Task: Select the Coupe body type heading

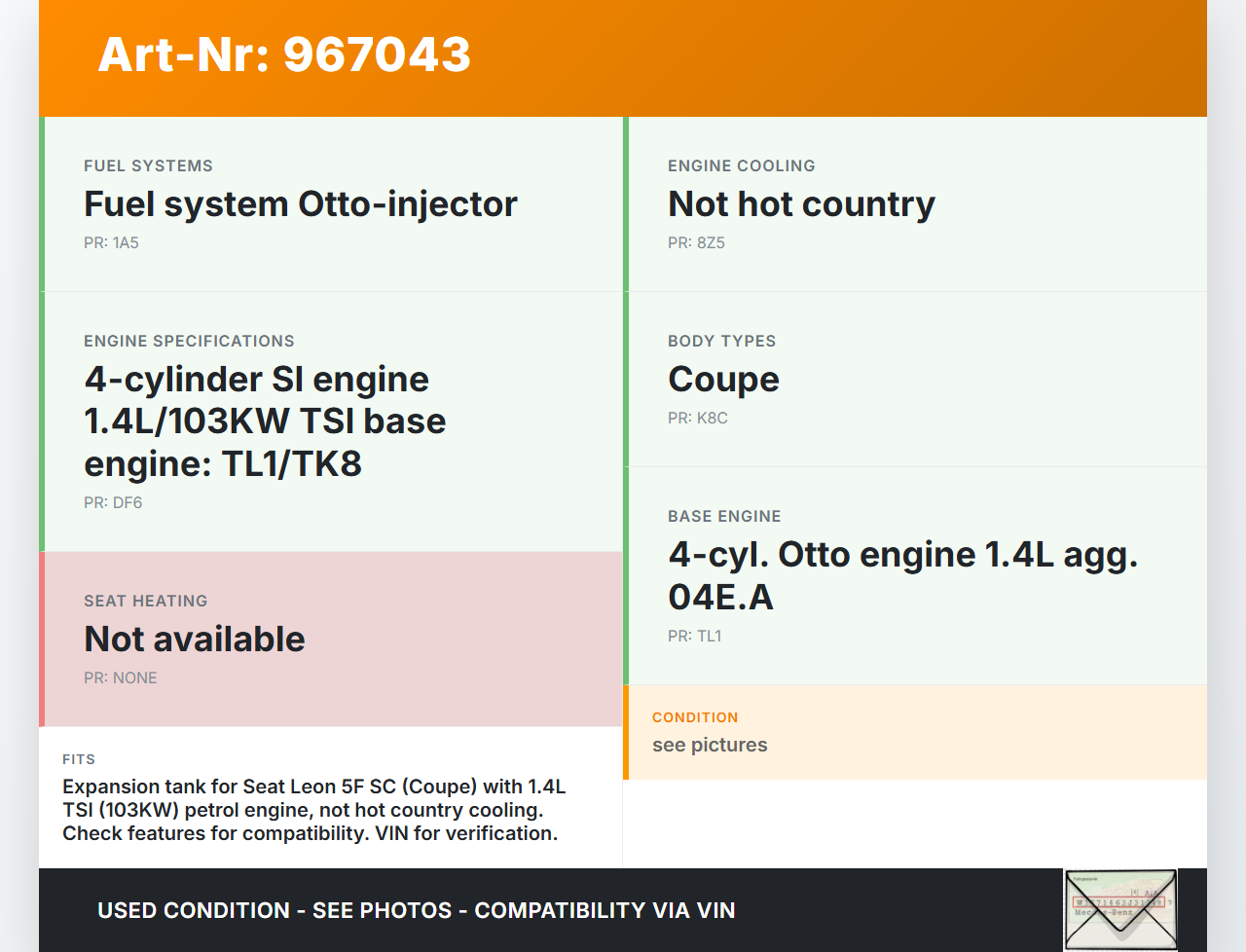Action: 723,380
